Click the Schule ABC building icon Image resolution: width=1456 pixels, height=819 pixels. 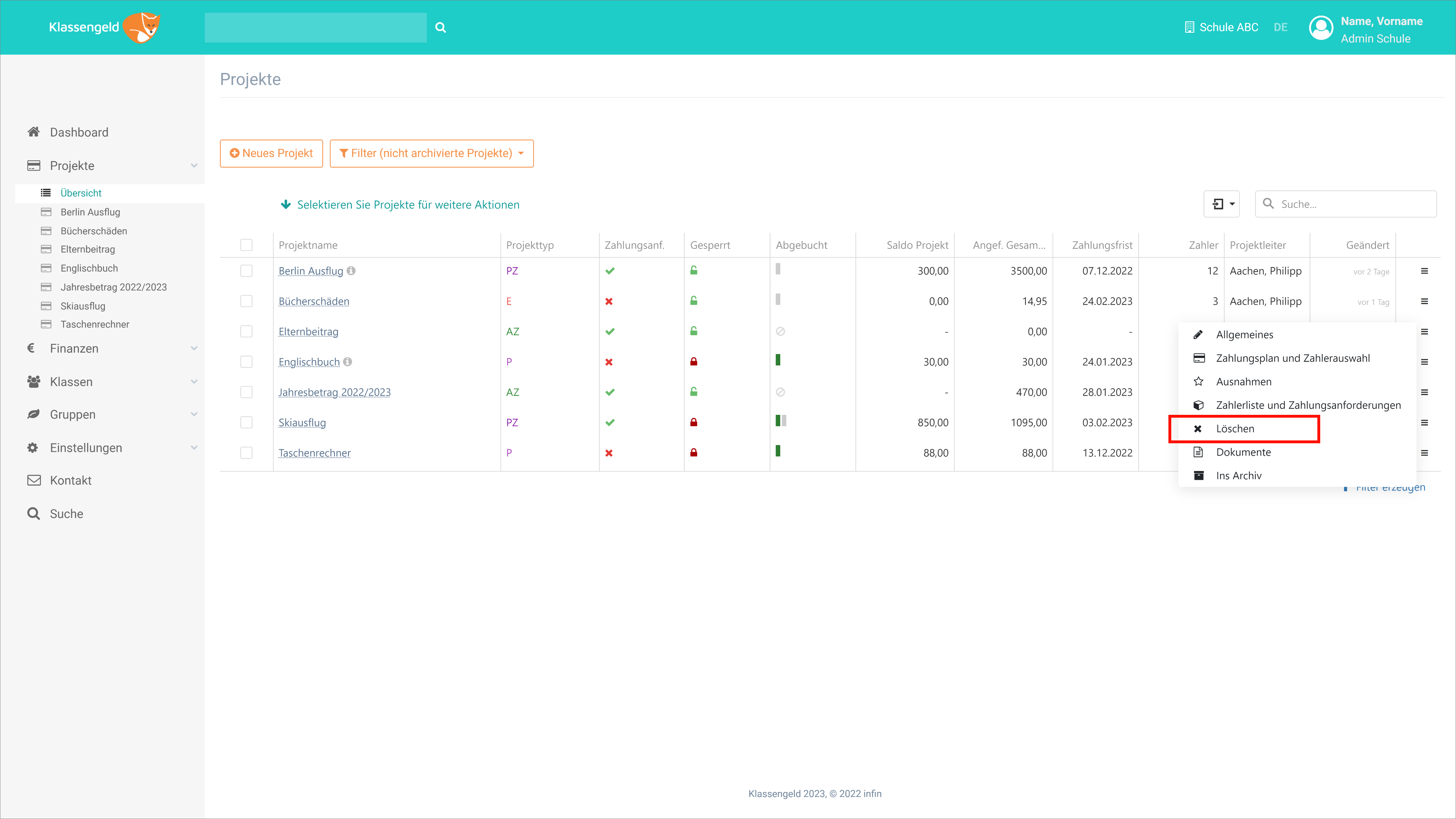click(1189, 27)
